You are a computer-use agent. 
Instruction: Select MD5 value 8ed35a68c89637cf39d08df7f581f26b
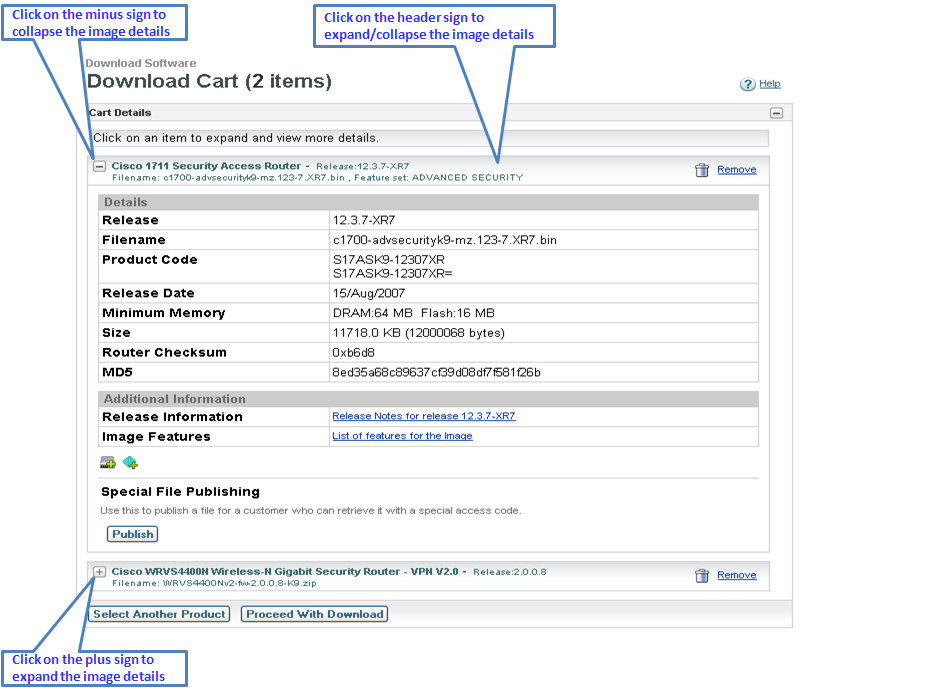tap(436, 372)
